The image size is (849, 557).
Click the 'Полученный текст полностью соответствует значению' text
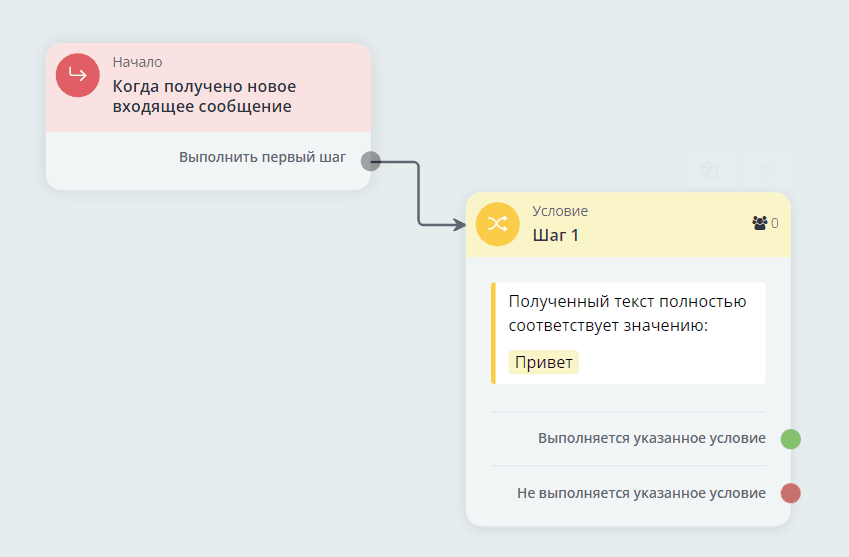click(627, 313)
